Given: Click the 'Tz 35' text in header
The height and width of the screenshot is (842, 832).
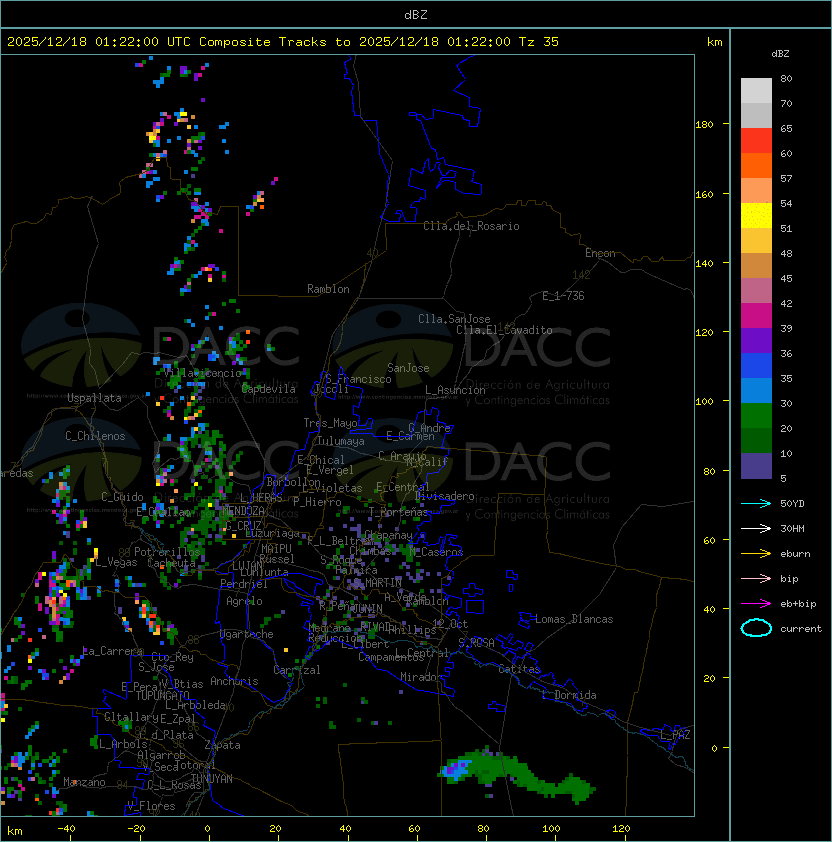Looking at the screenshot, I should point(539,41).
